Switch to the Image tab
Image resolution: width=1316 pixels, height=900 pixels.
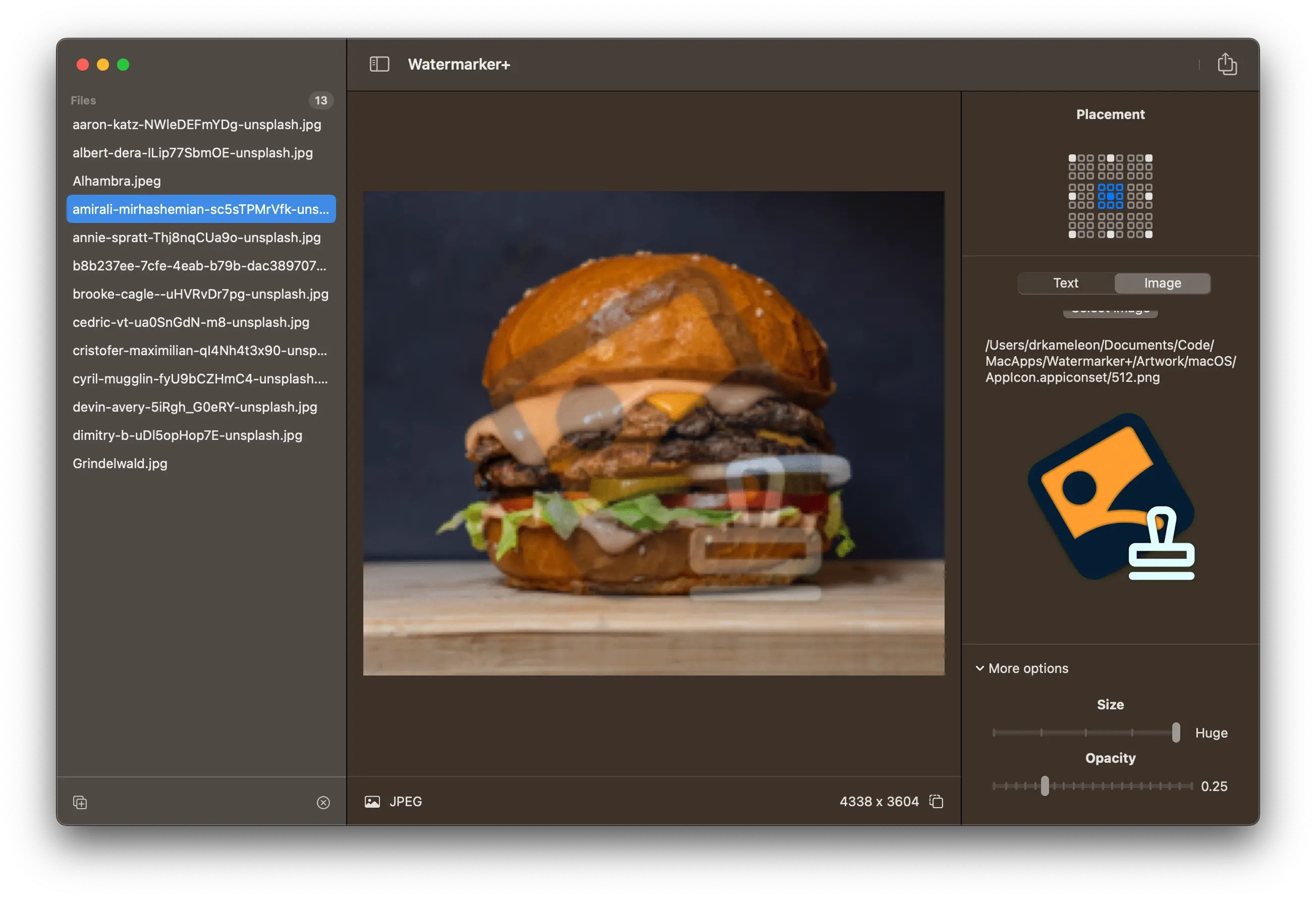pos(1162,283)
